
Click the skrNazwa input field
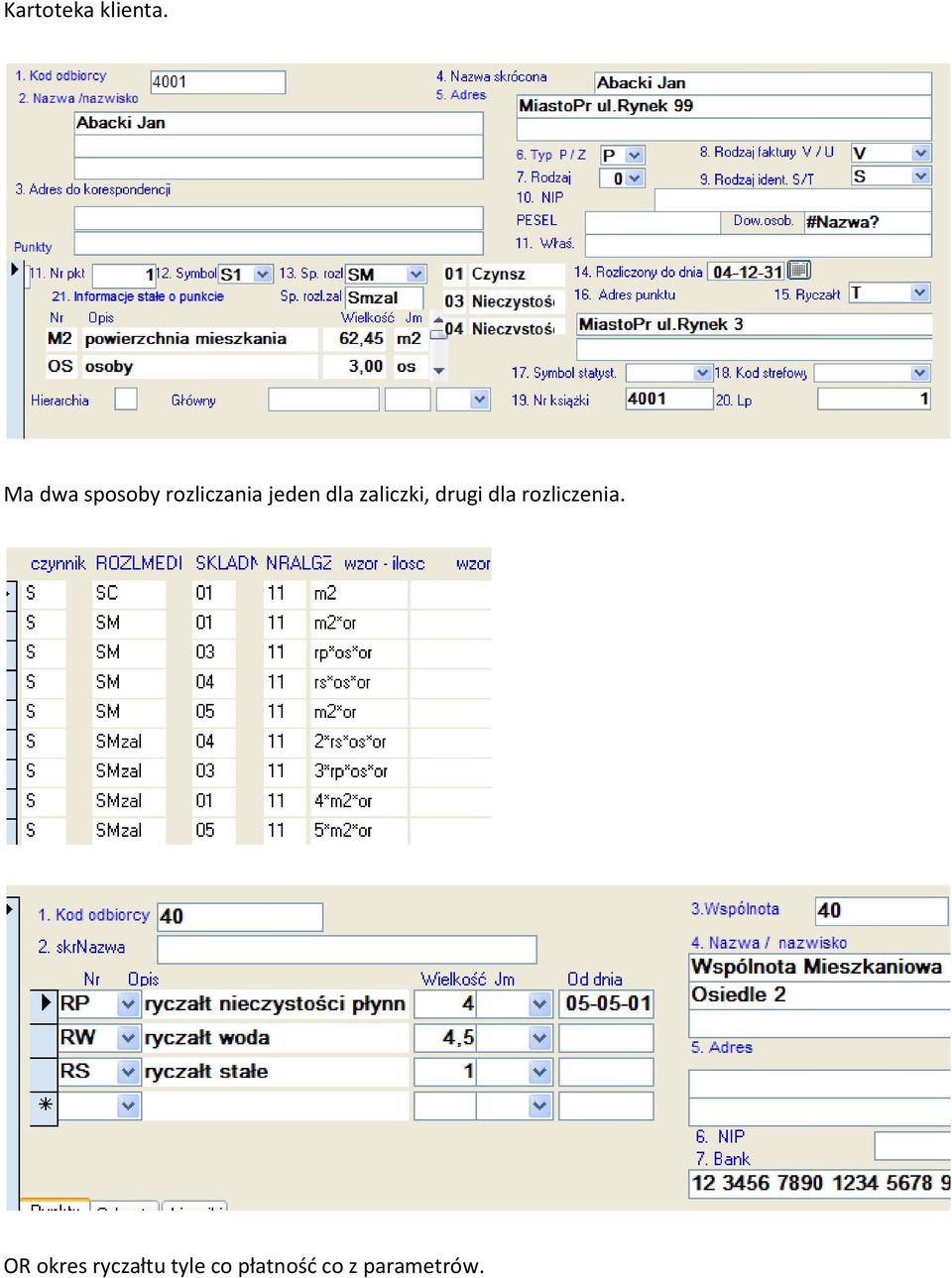pos(347,949)
